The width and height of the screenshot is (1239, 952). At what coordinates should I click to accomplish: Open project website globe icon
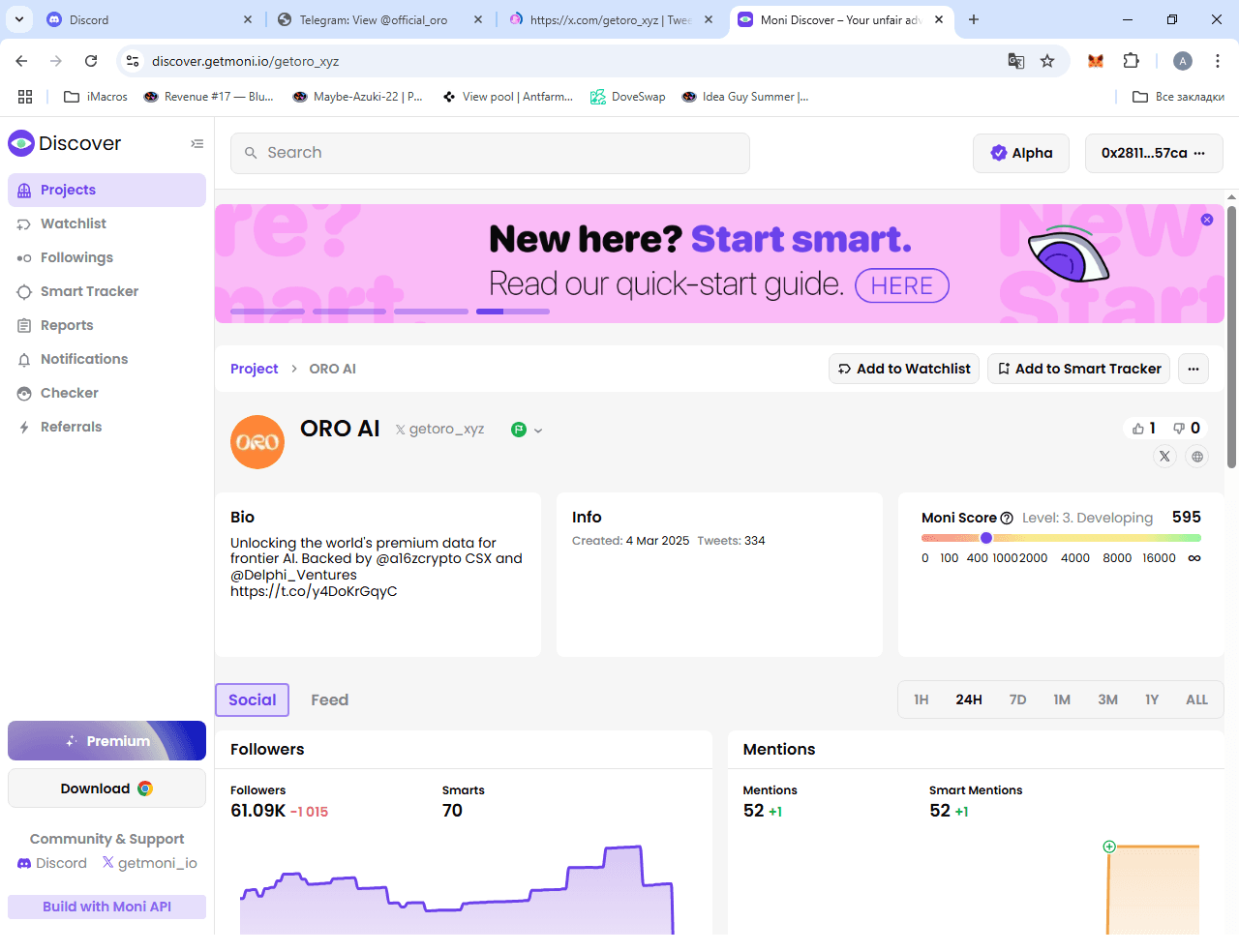[x=1197, y=457]
